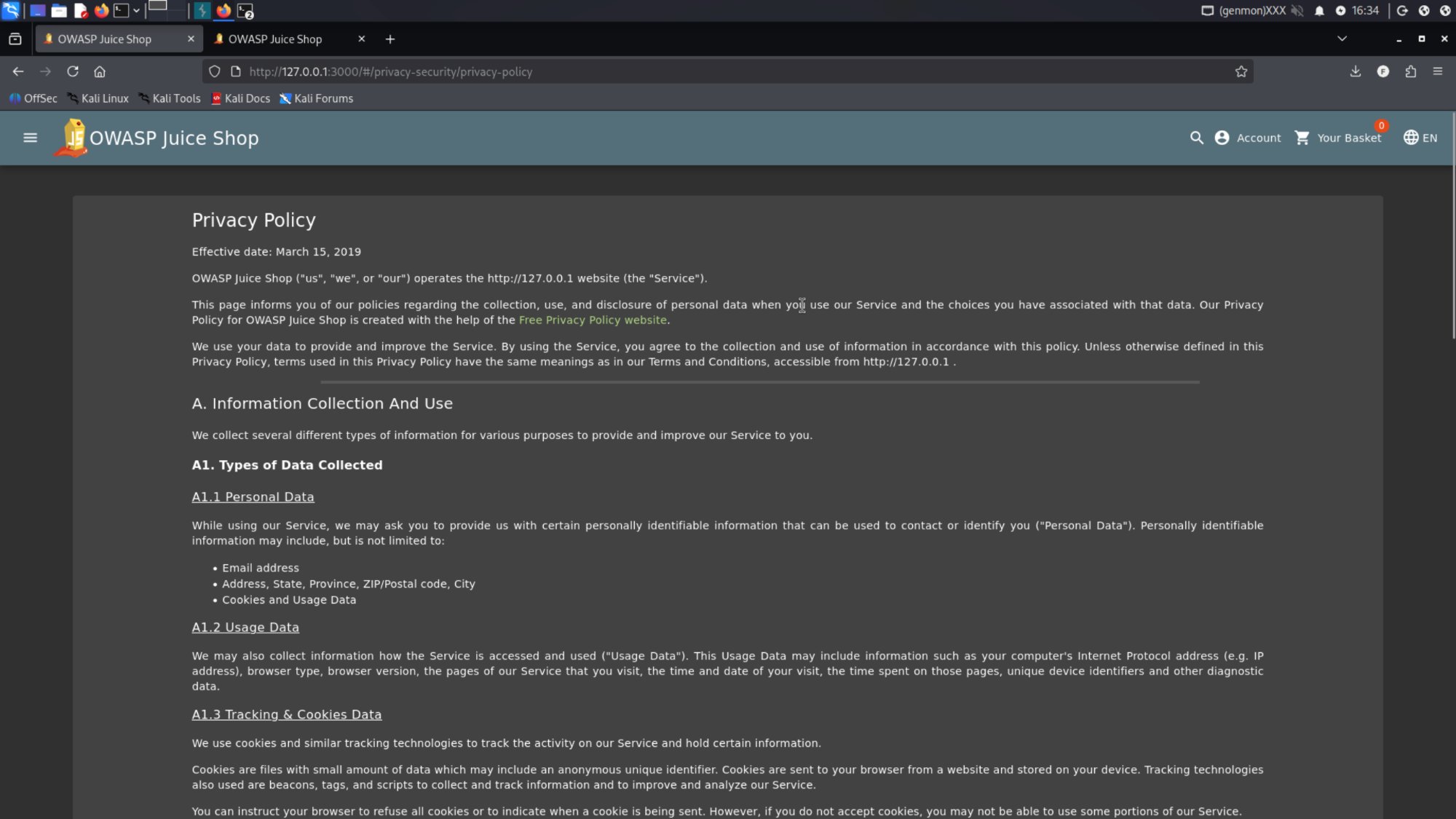Launch the terminal emulator from the panel
The height and width of the screenshot is (819, 1456).
tap(121, 10)
